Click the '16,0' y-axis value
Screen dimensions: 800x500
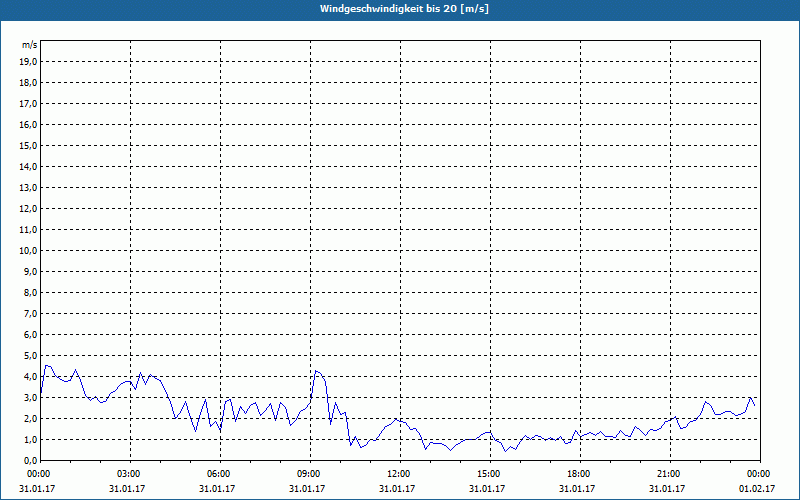click(28, 124)
